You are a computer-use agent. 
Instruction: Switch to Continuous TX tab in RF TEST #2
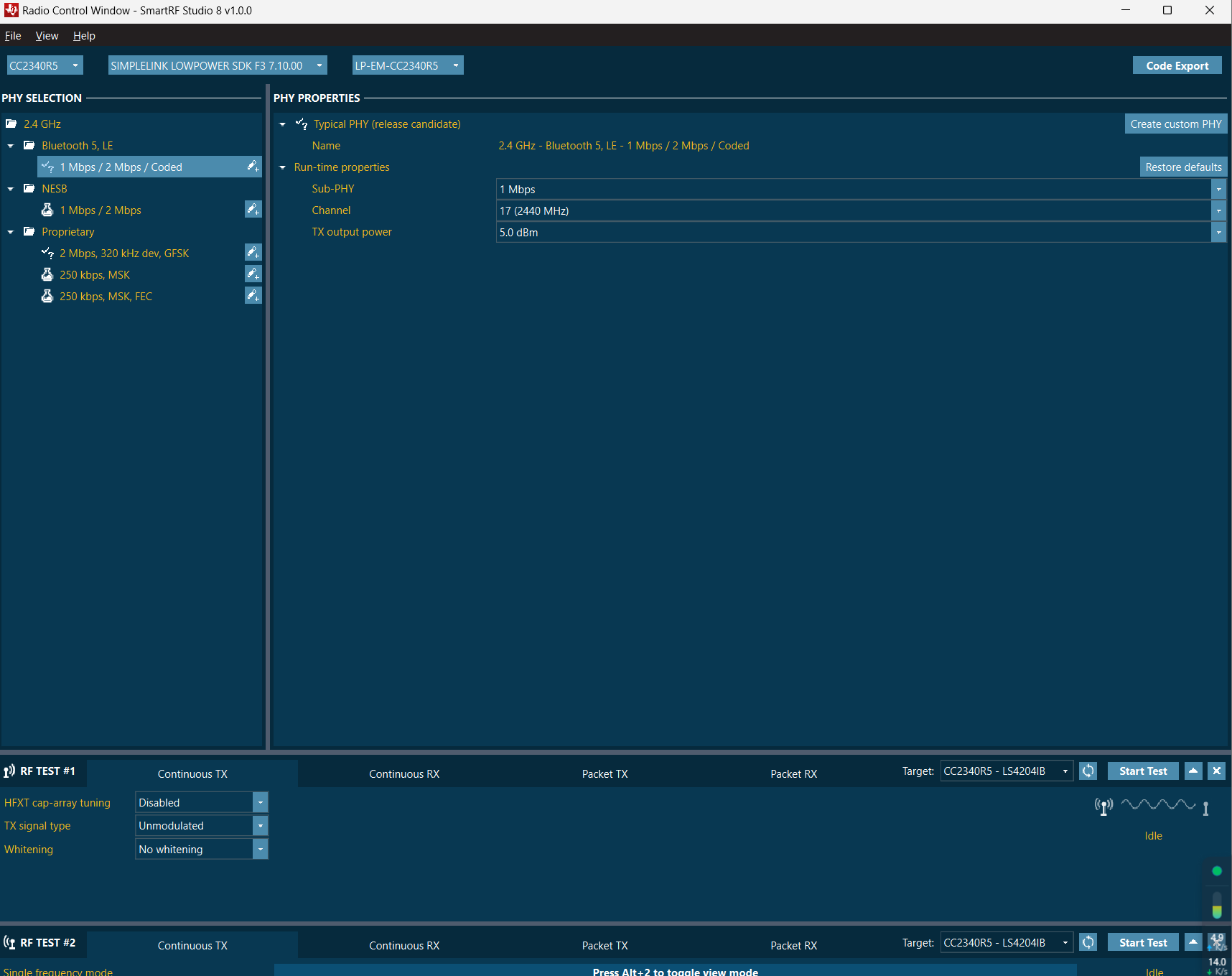(192, 946)
